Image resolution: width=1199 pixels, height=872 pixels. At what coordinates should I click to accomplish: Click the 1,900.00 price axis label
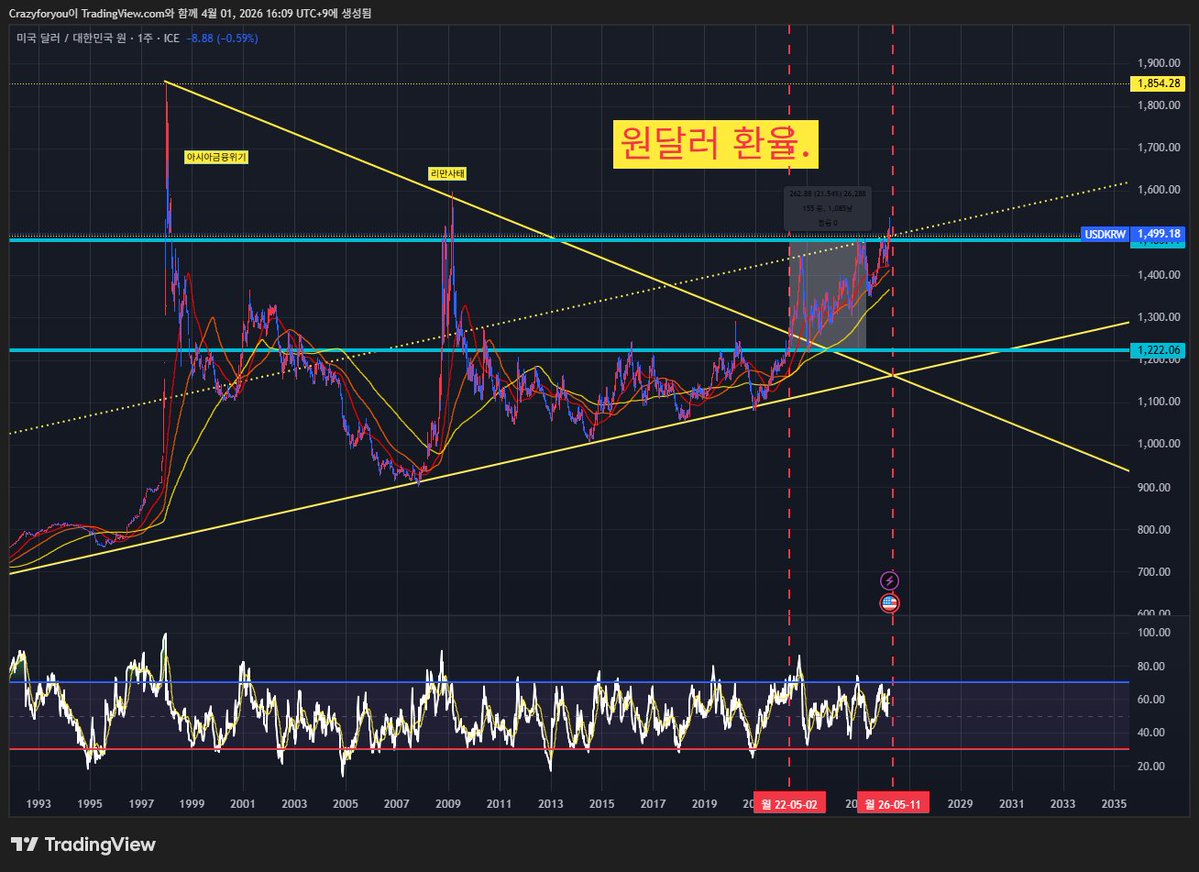click(x=1158, y=63)
